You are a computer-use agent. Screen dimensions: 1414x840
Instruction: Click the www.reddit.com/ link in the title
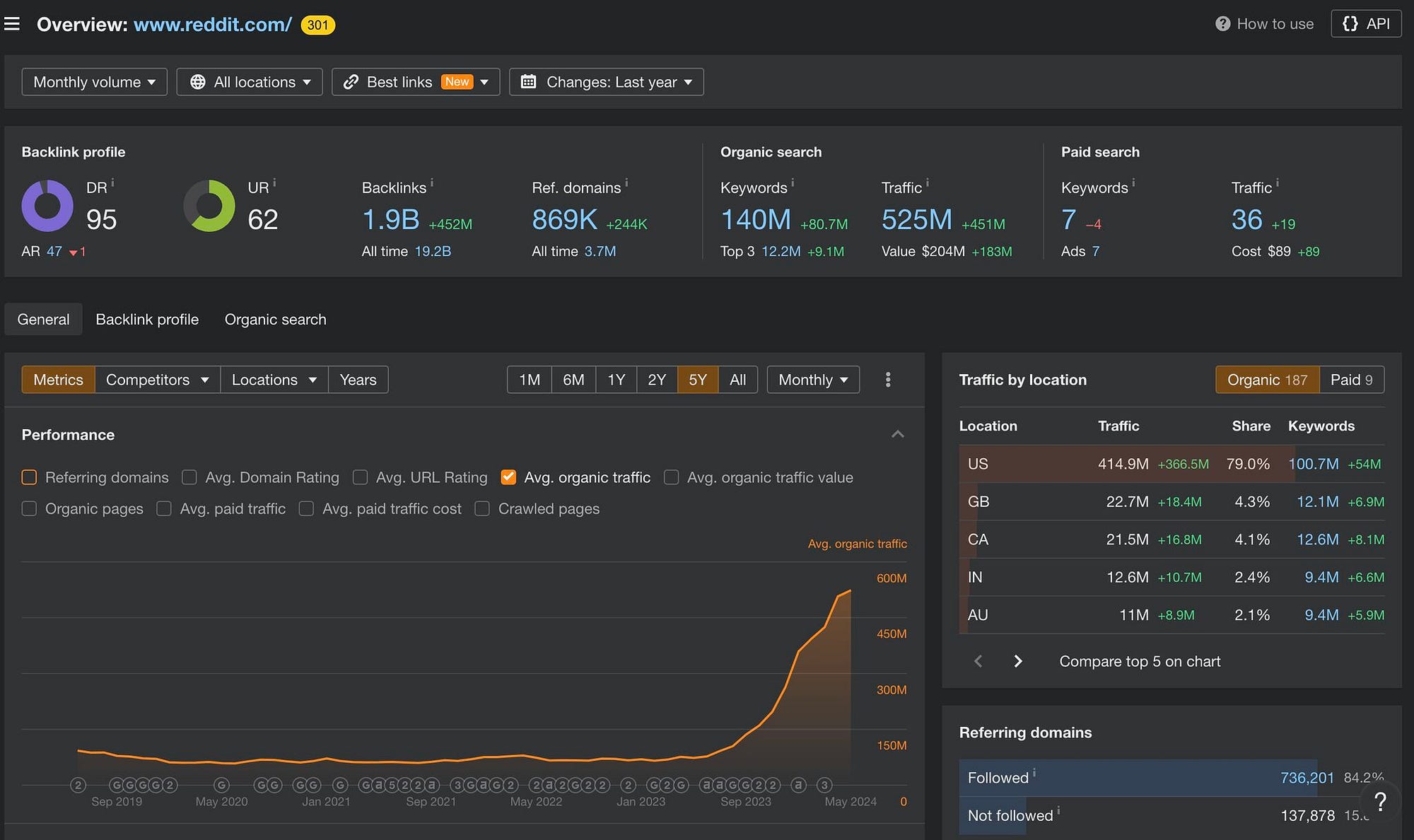[x=212, y=25]
